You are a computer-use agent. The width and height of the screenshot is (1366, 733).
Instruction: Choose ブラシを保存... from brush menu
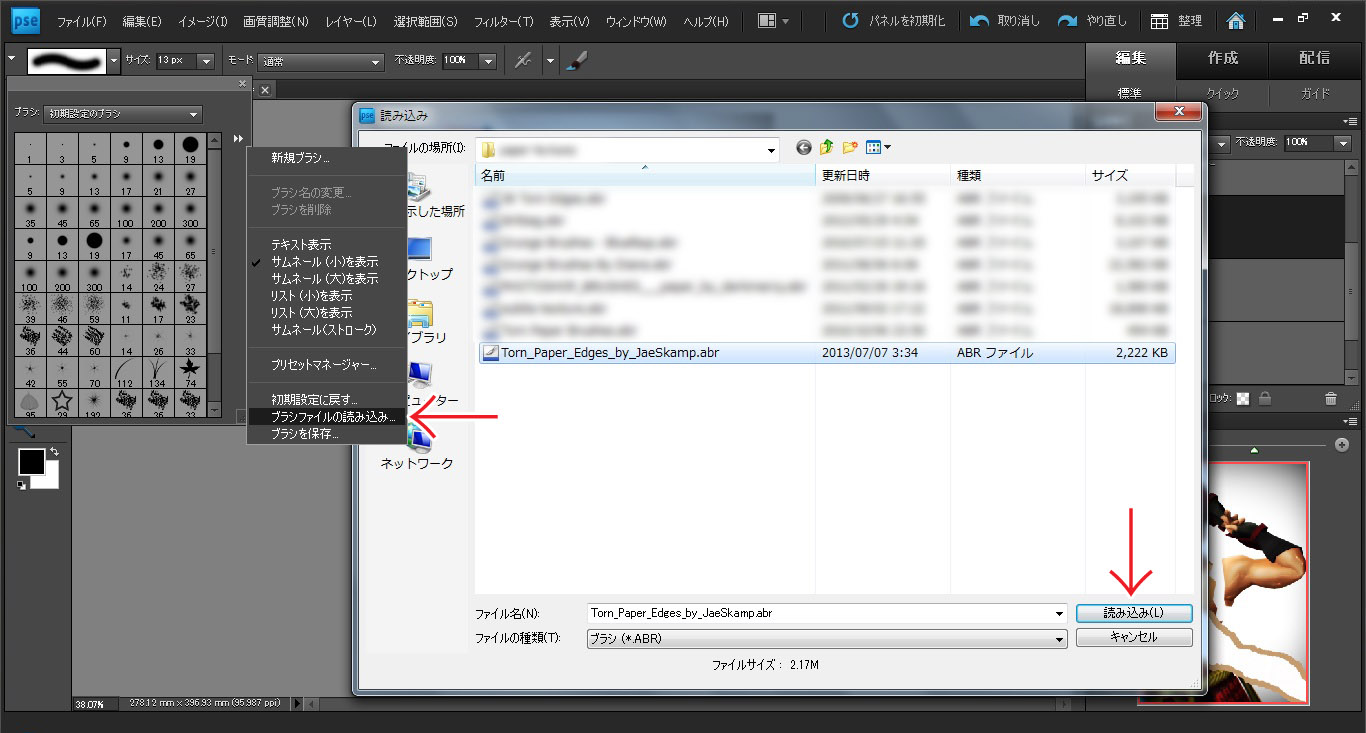pyautogui.click(x=304, y=434)
